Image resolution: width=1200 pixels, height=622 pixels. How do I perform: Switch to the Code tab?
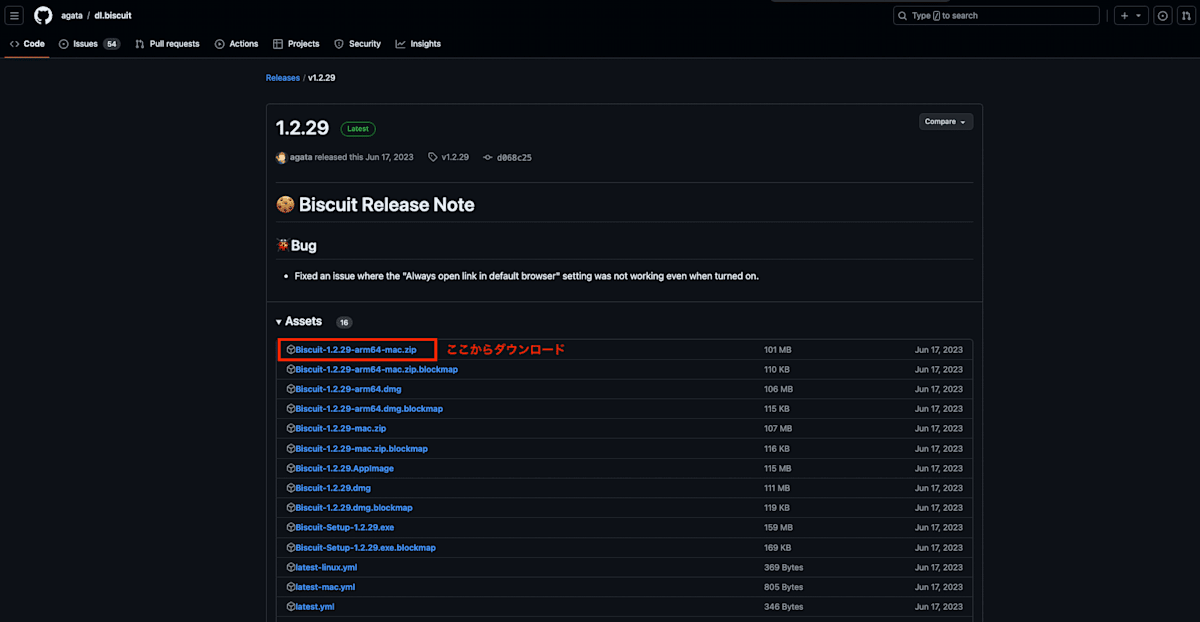27,44
